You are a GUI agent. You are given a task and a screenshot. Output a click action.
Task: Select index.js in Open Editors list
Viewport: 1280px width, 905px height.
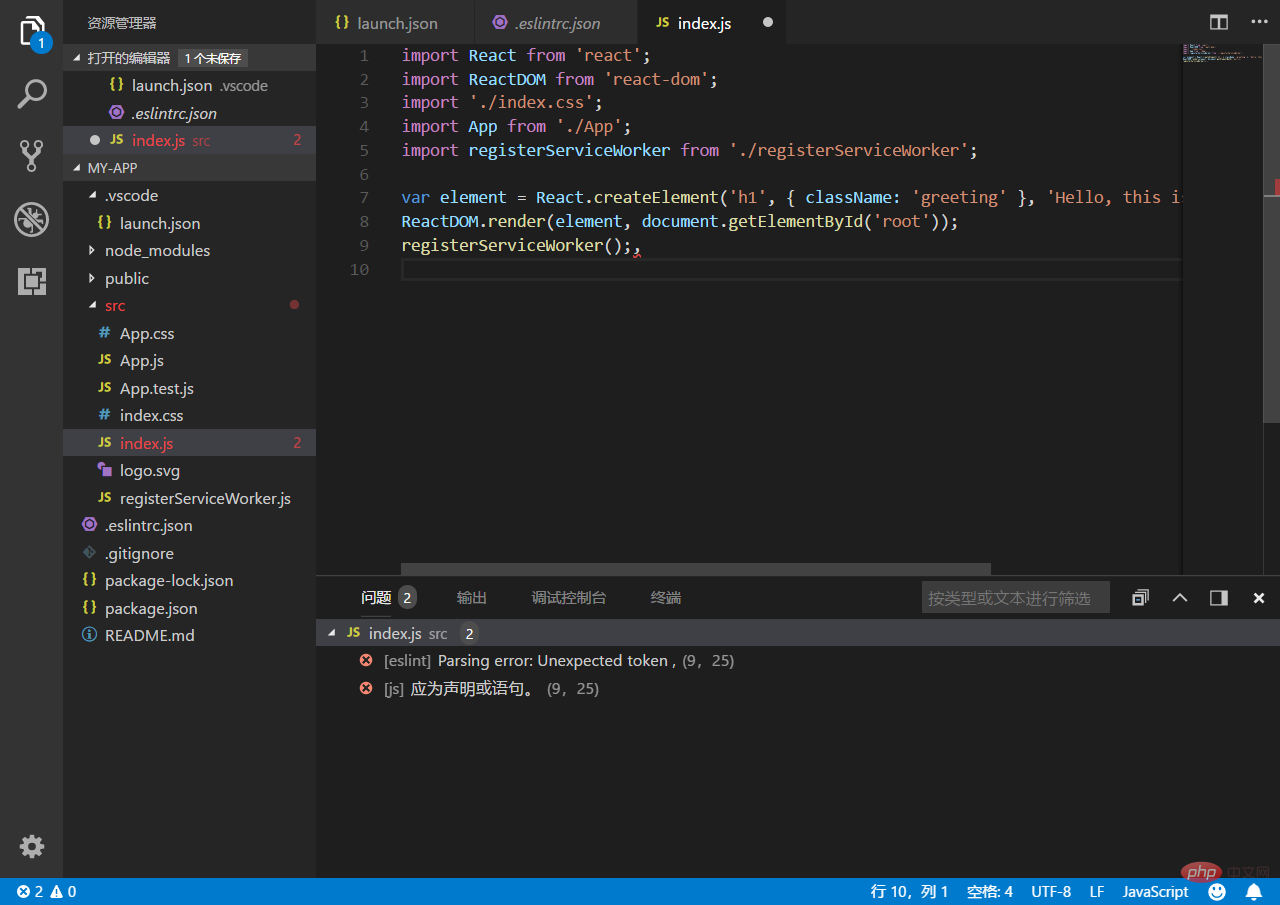[x=189, y=141]
